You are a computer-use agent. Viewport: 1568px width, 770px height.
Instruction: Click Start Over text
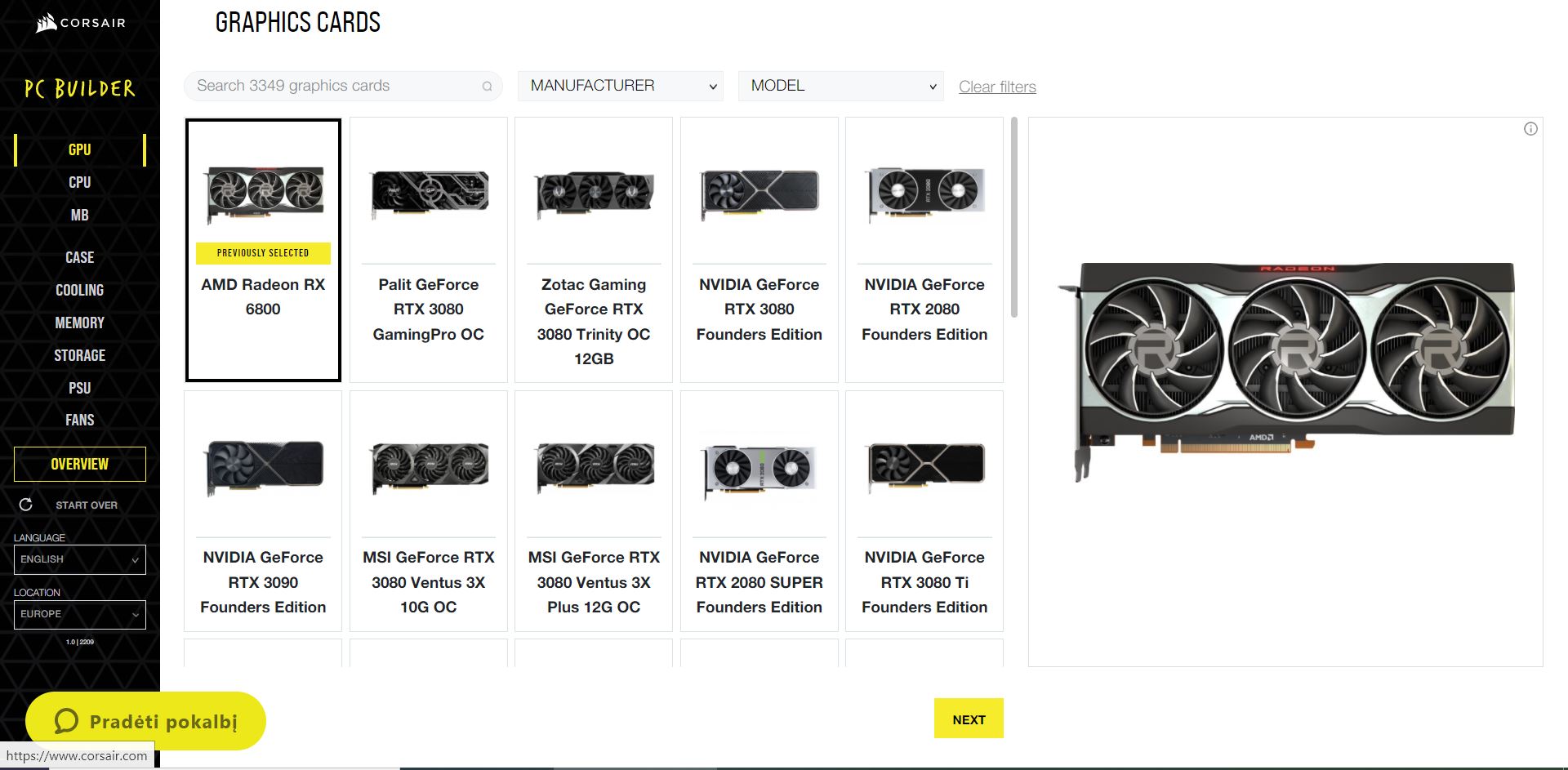(x=87, y=505)
